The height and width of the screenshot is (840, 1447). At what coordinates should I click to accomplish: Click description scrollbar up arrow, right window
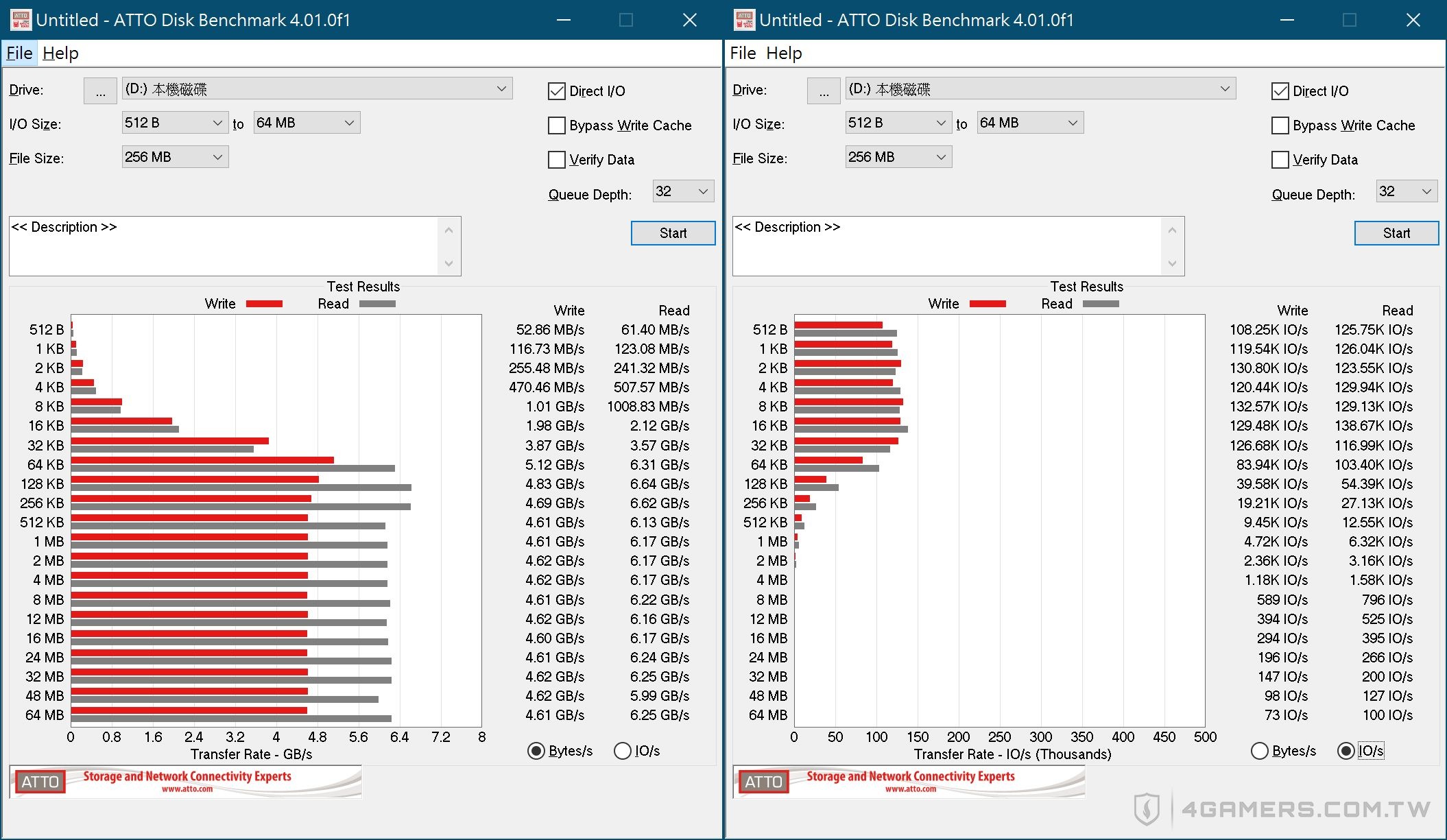point(1172,230)
